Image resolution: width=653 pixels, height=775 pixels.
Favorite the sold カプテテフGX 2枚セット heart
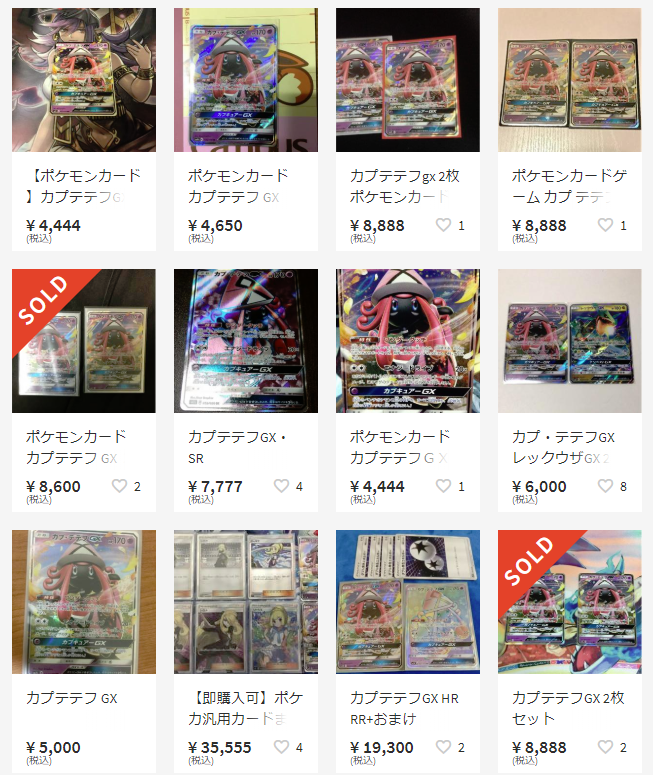pos(606,747)
